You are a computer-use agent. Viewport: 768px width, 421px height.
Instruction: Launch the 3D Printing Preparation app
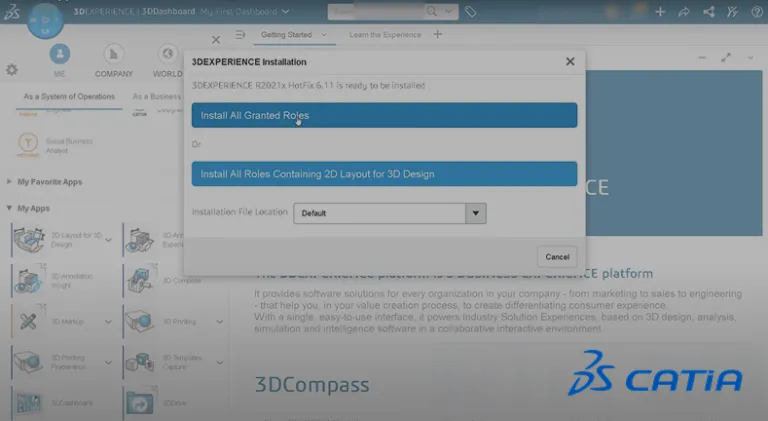coord(28,362)
